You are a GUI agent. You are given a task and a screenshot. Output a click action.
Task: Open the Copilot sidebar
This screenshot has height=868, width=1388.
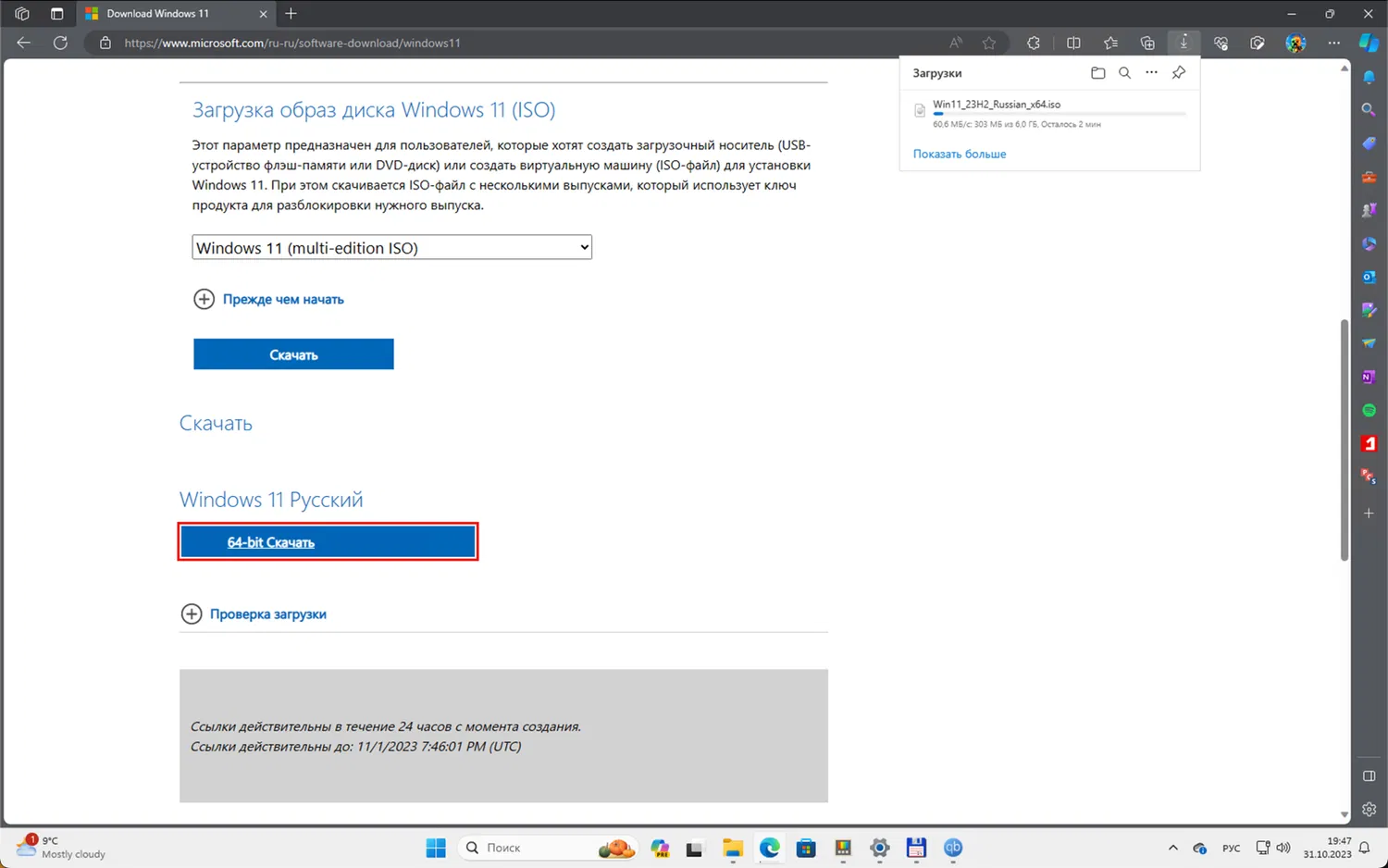[1369, 43]
